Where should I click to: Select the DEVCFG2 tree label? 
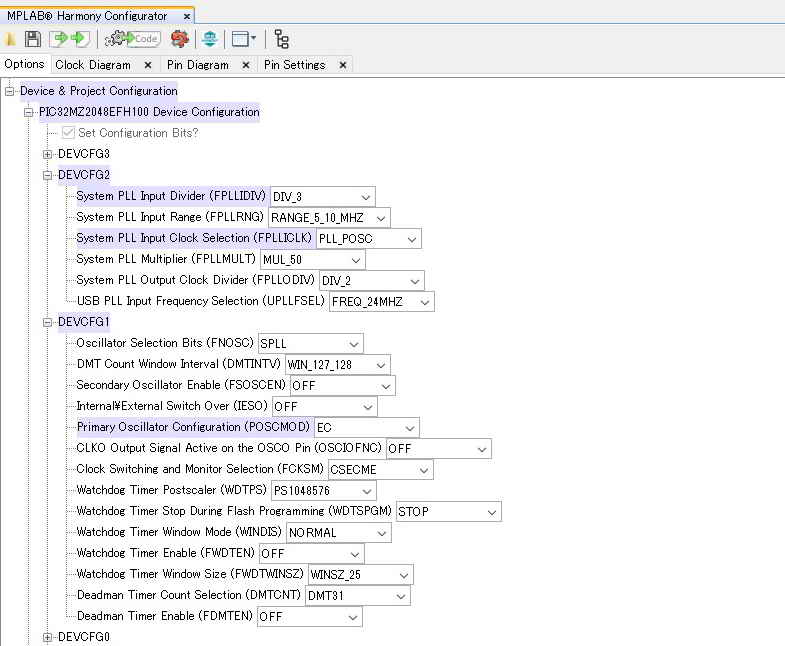(84, 175)
